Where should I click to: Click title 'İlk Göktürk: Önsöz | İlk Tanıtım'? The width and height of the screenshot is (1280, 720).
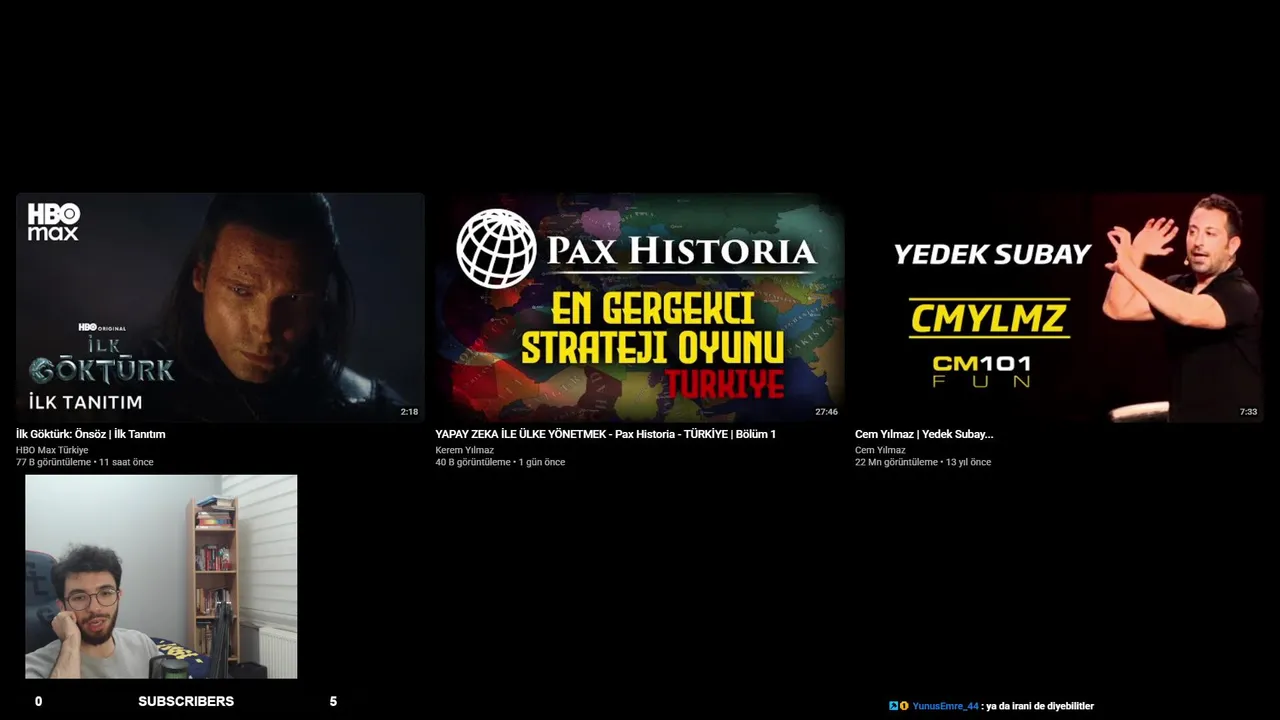point(90,434)
